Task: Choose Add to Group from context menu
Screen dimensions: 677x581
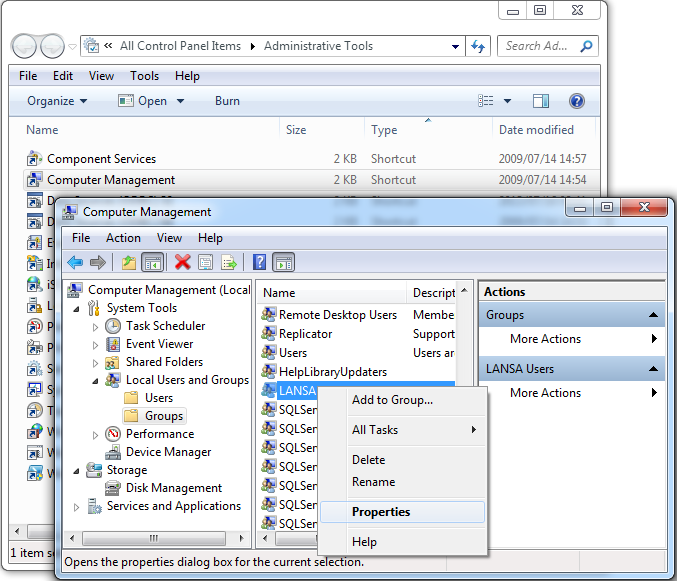Action: [x=402, y=400]
